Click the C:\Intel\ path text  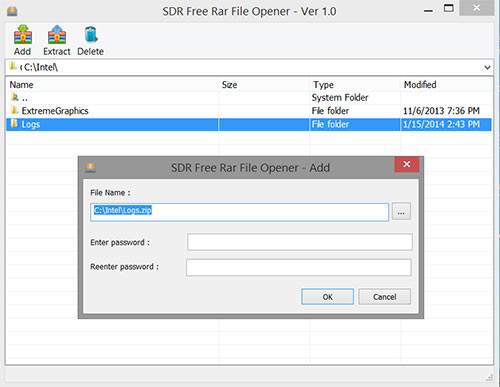(x=41, y=67)
